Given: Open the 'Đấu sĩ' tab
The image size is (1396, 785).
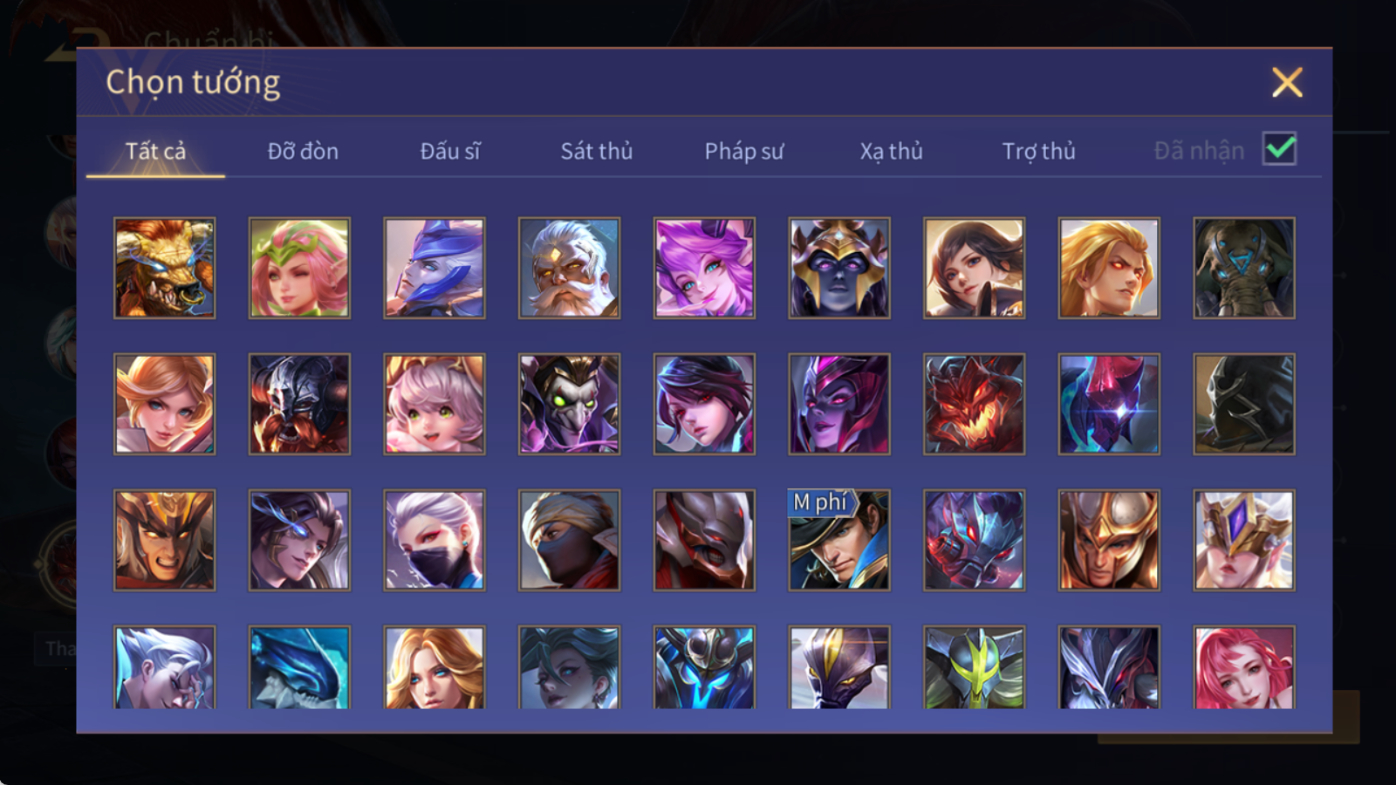Looking at the screenshot, I should pos(450,151).
